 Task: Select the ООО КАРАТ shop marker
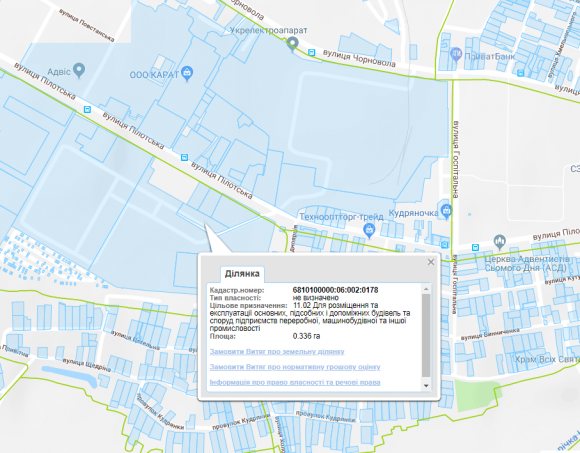[x=187, y=74]
